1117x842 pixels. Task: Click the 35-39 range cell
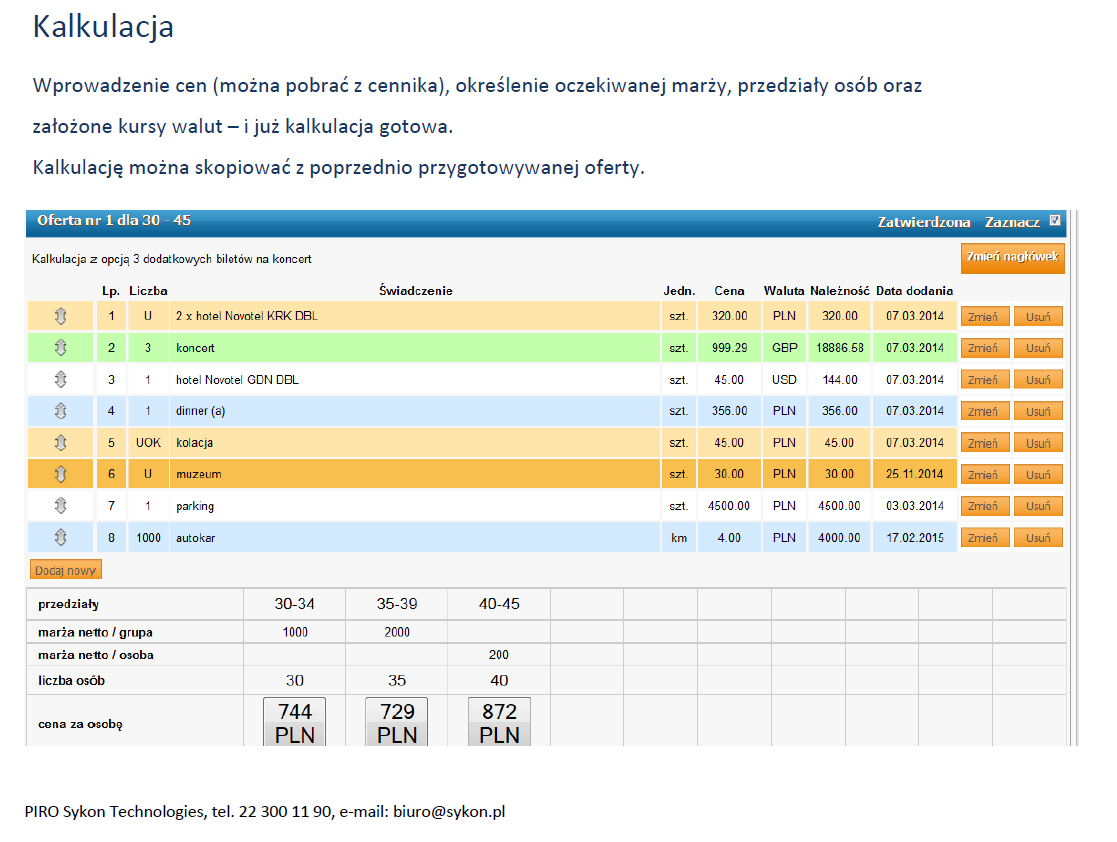click(397, 604)
